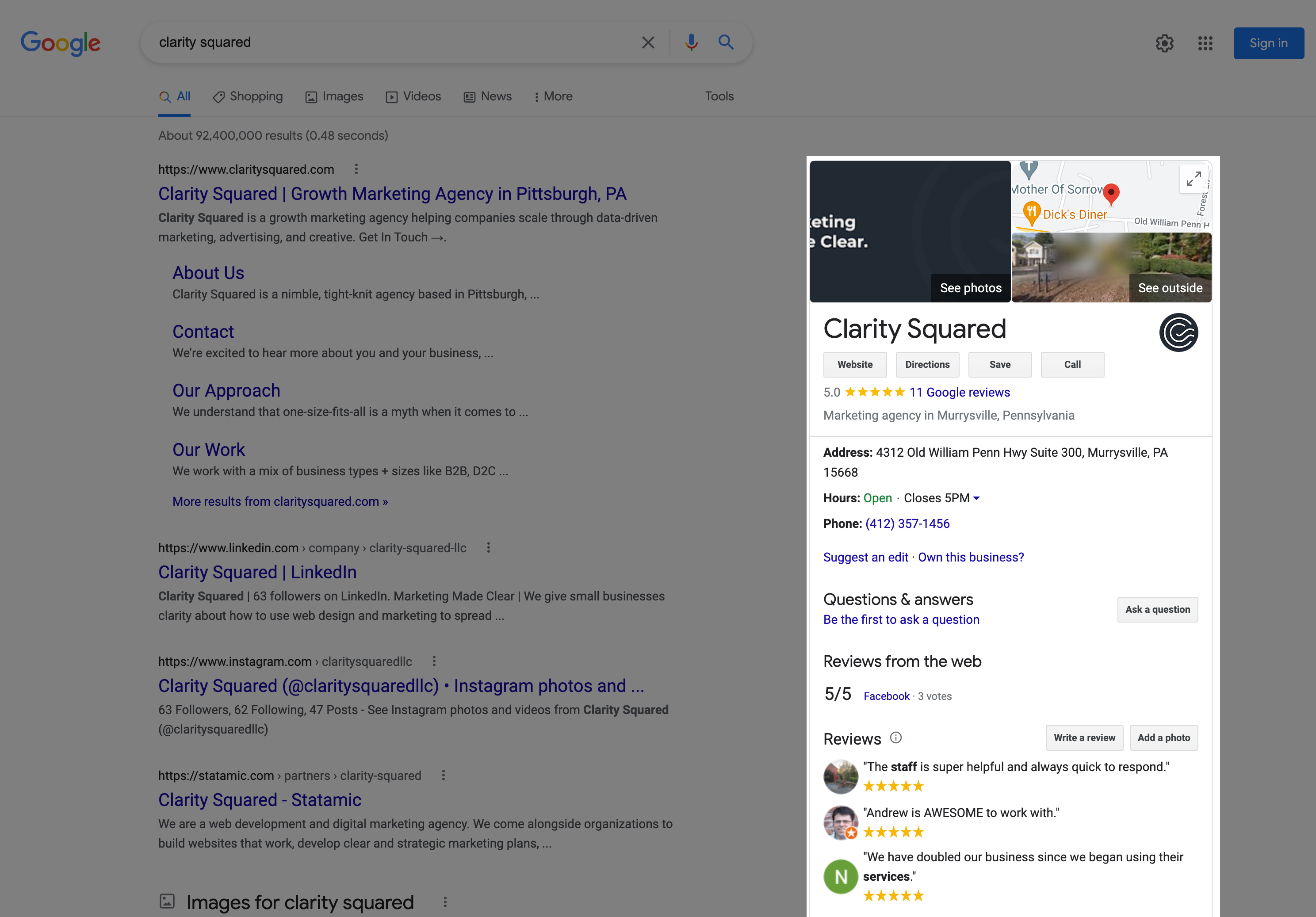
Task: Click the microphone voice search icon
Action: [x=691, y=42]
